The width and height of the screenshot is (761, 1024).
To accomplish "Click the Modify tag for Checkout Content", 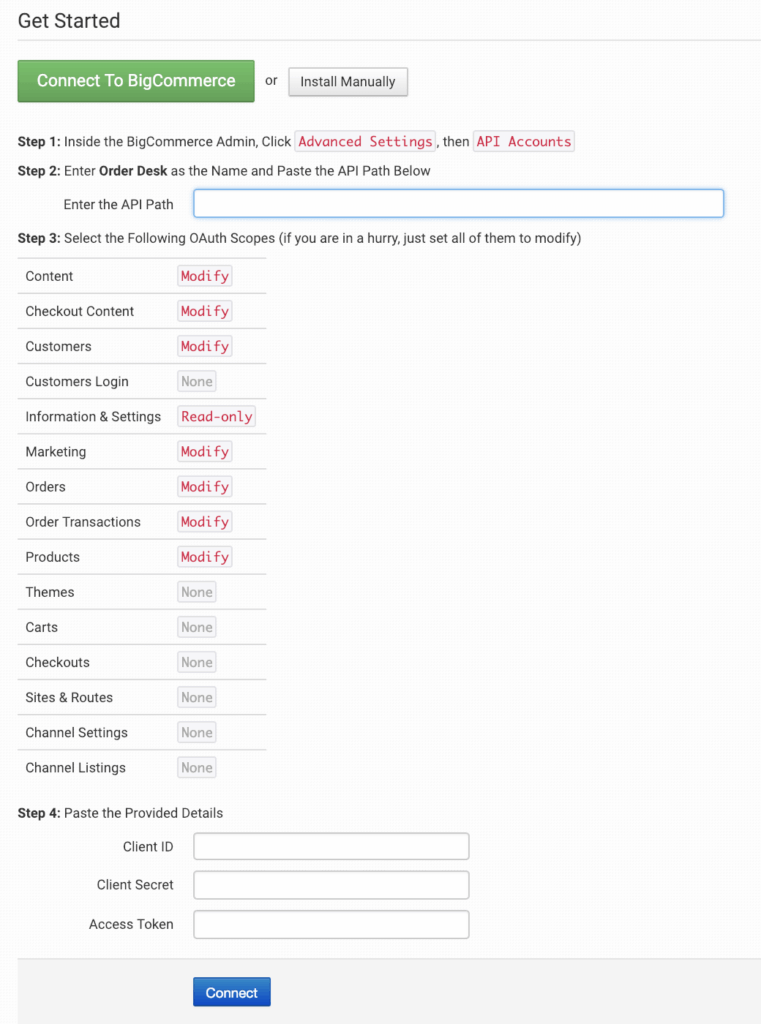I will tap(205, 311).
